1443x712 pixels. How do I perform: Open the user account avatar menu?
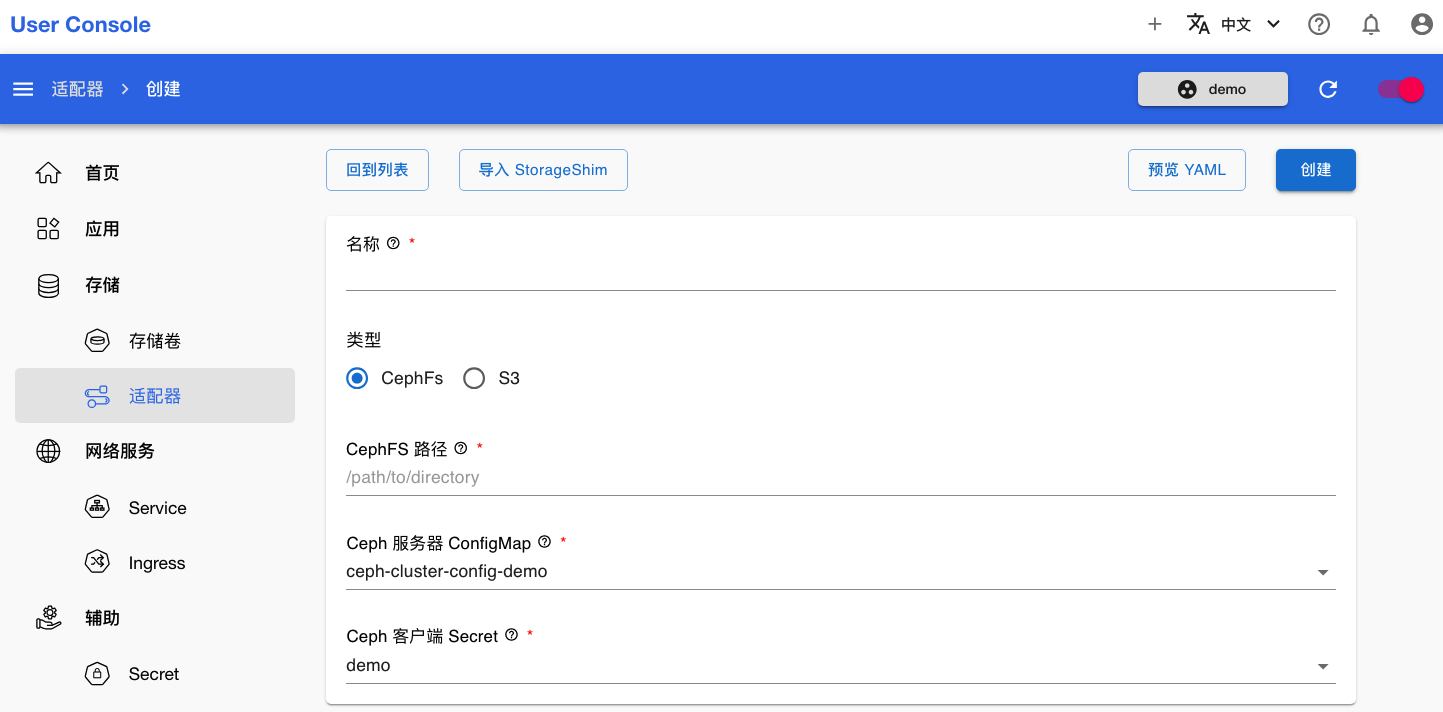[x=1422, y=25]
